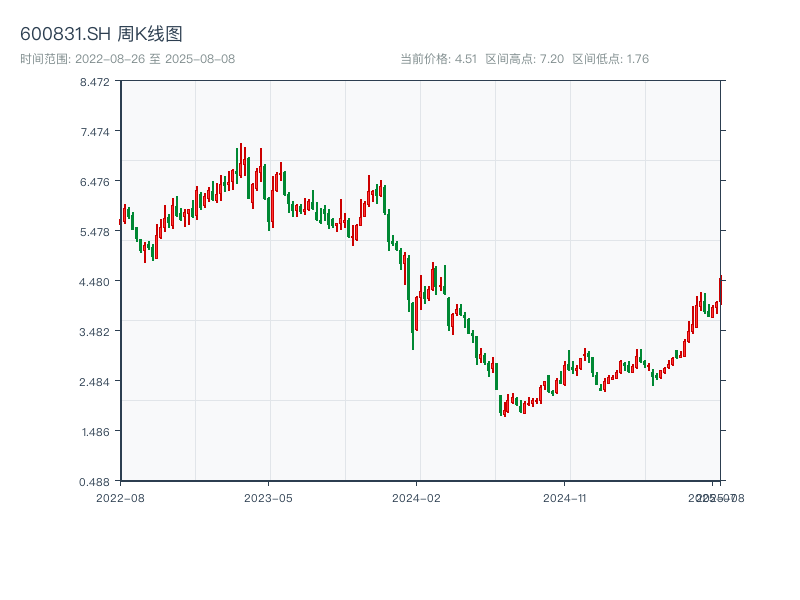Click the highest-peaking candle near 7.20

241,160
